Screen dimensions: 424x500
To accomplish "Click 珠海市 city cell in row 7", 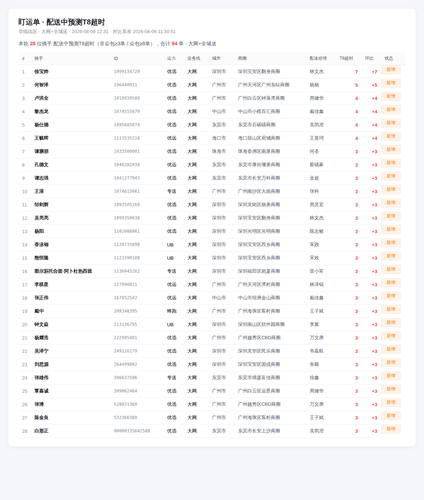I will point(219,151).
